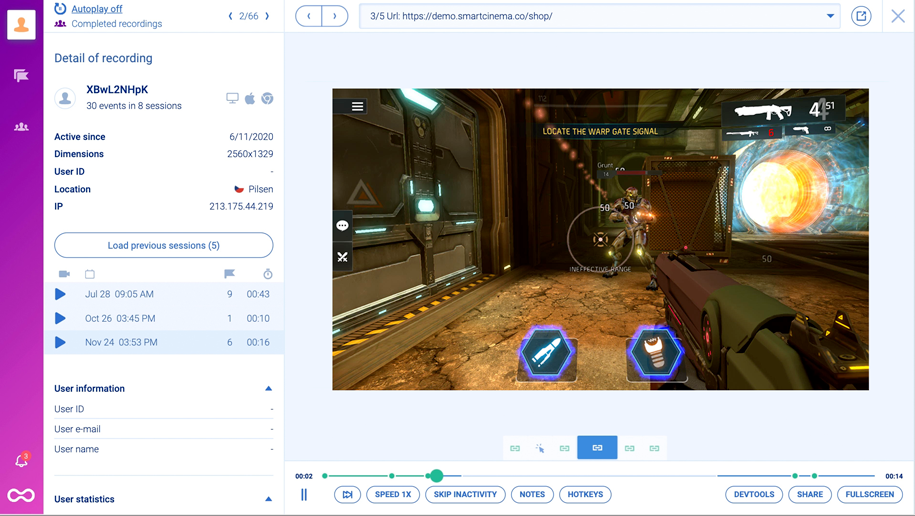The width and height of the screenshot is (915, 516).
Task: Collapse the User statistics section
Action: pyautogui.click(x=268, y=499)
